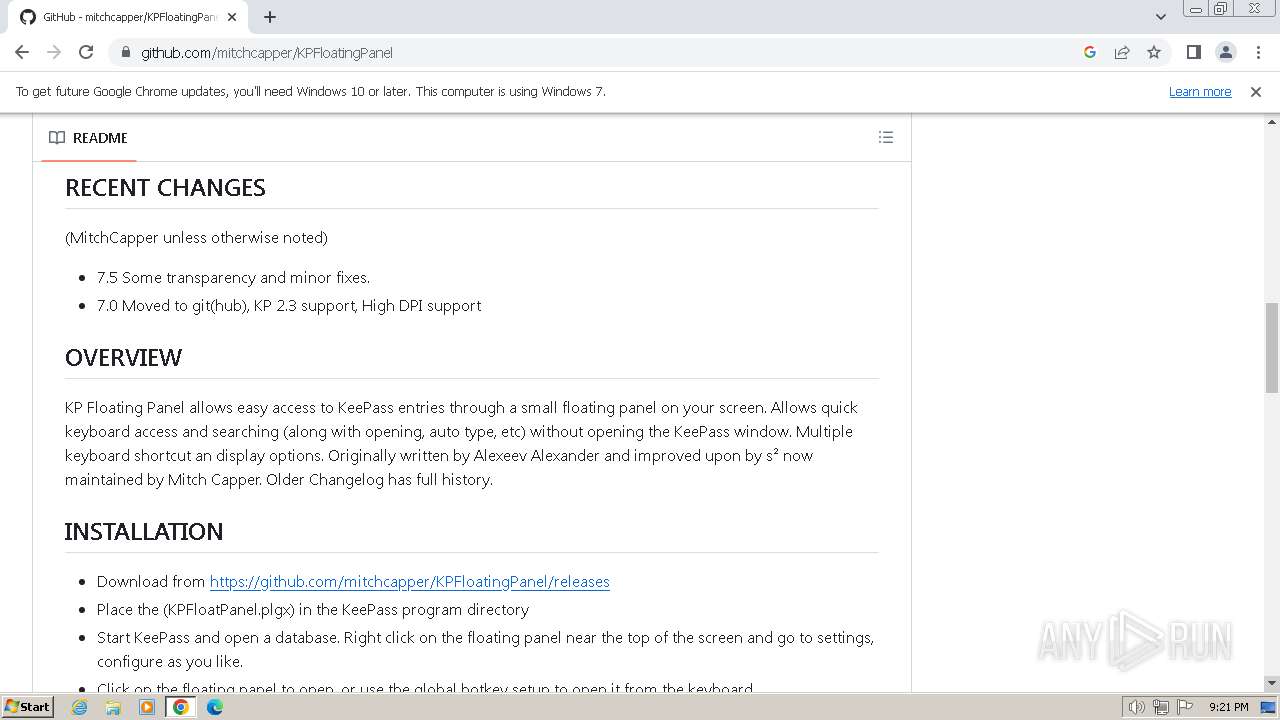Open Windows Media Player from taskbar
1280x720 pixels.
pyautogui.click(x=147, y=707)
